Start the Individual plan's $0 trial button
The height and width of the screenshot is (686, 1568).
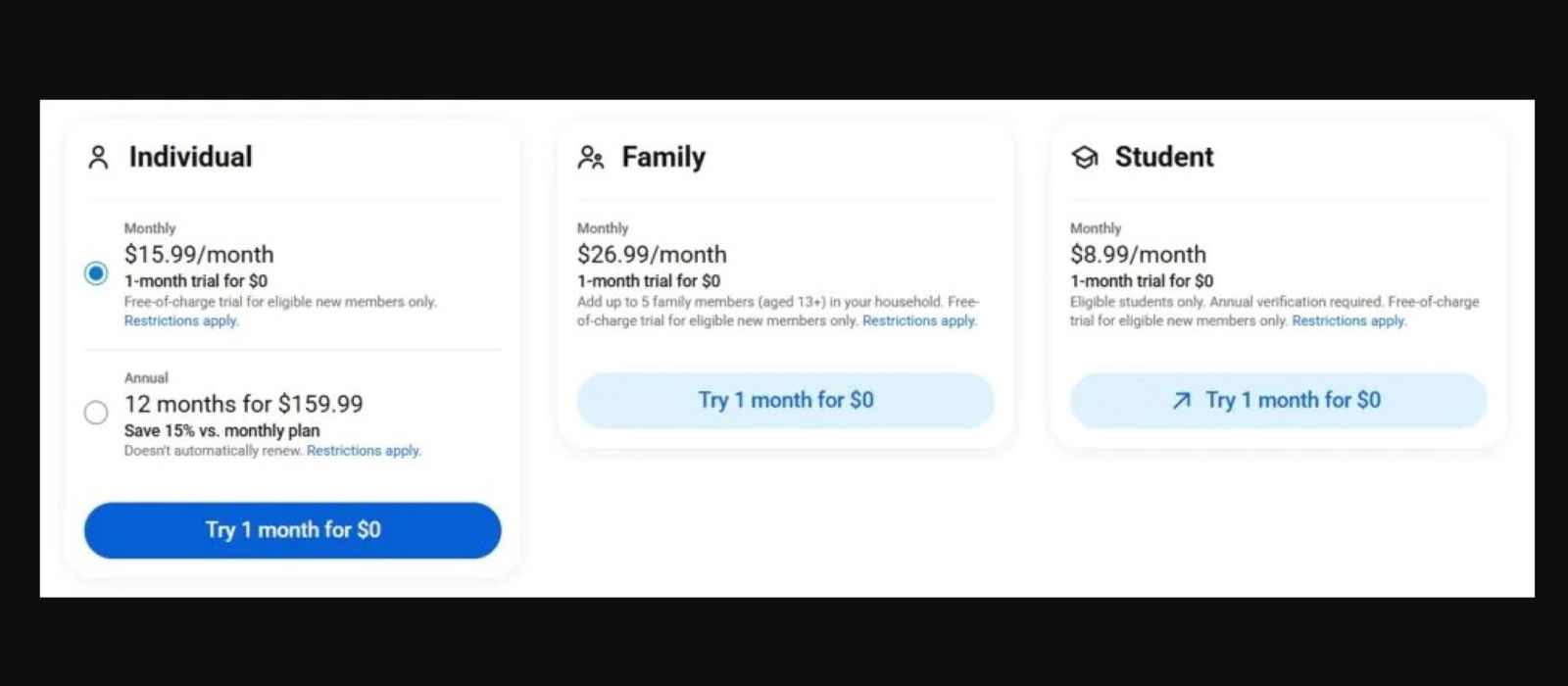click(292, 530)
